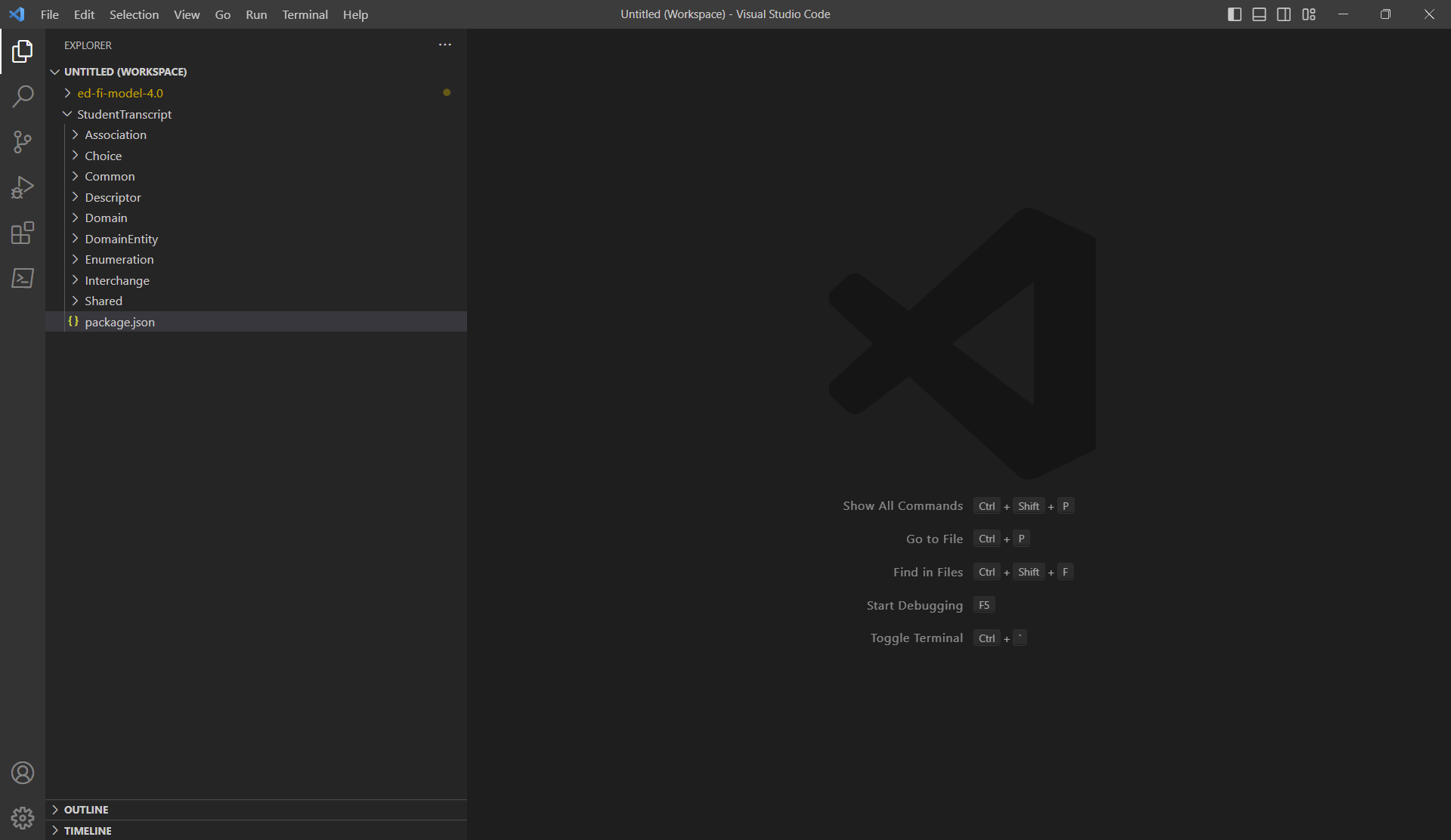1451x840 pixels.
Task: Open the Selection menu
Action: click(x=134, y=14)
